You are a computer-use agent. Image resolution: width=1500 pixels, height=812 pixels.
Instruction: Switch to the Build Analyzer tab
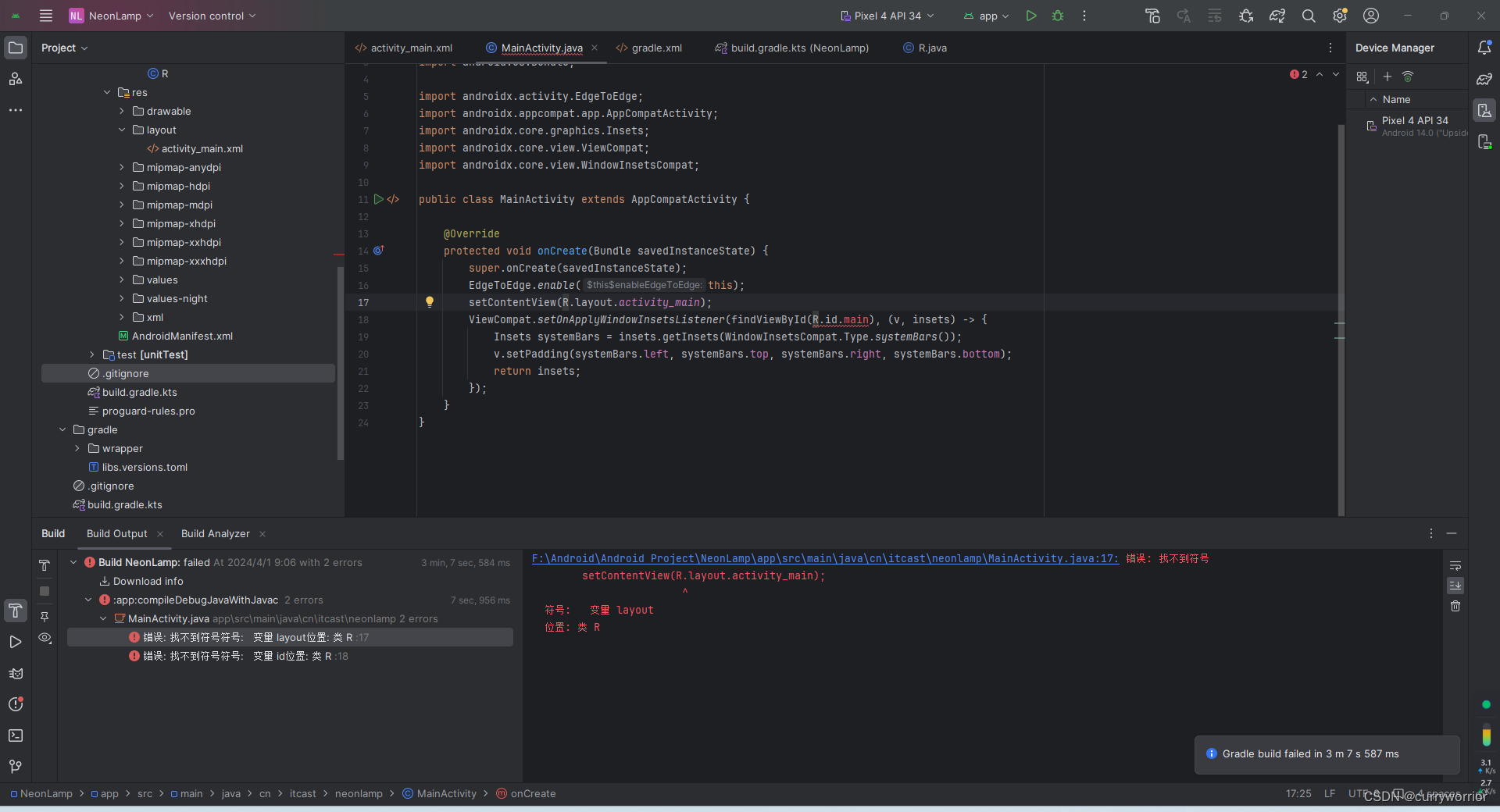click(216, 533)
